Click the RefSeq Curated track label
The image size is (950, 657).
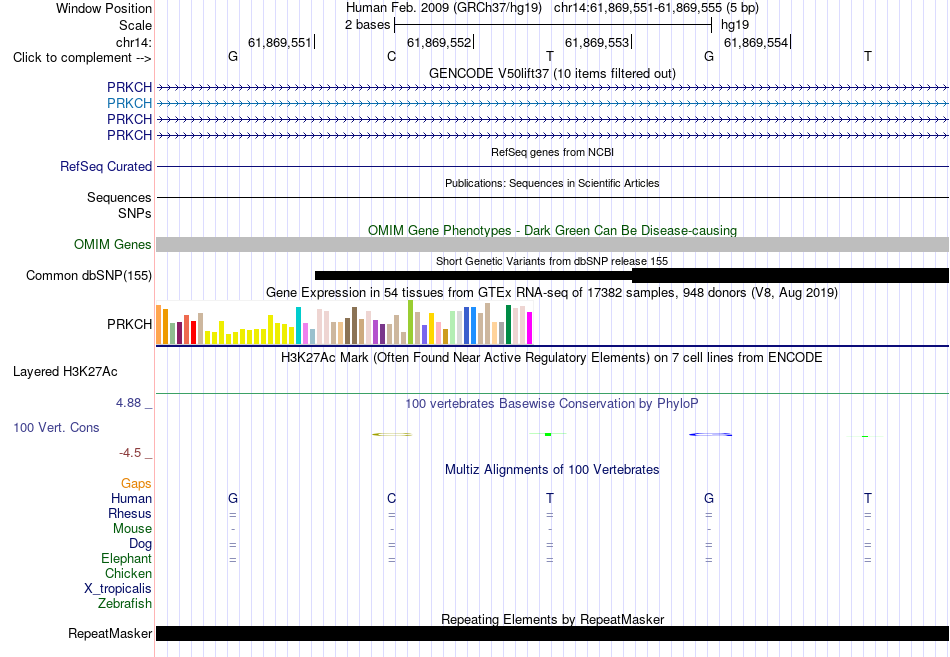pyautogui.click(x=106, y=166)
